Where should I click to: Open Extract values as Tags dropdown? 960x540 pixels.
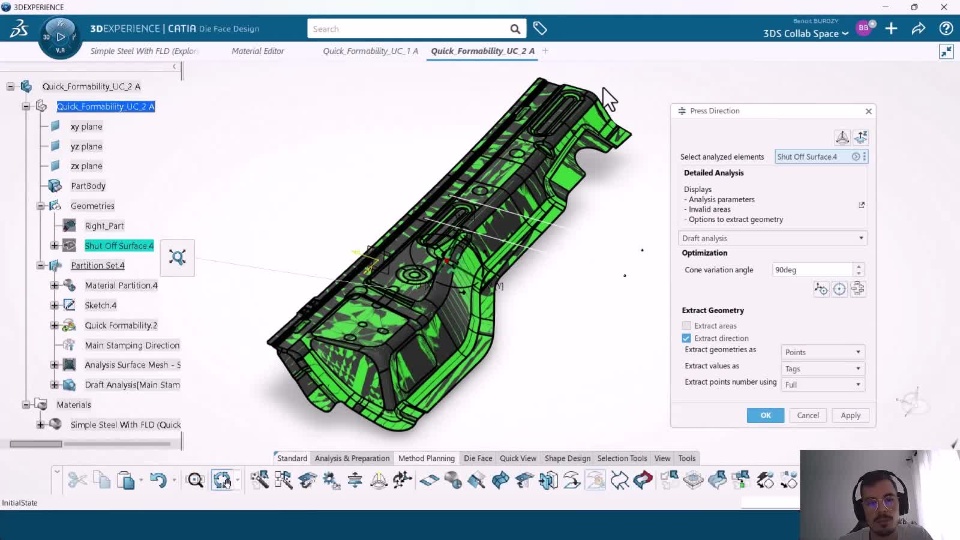pyautogui.click(x=823, y=369)
